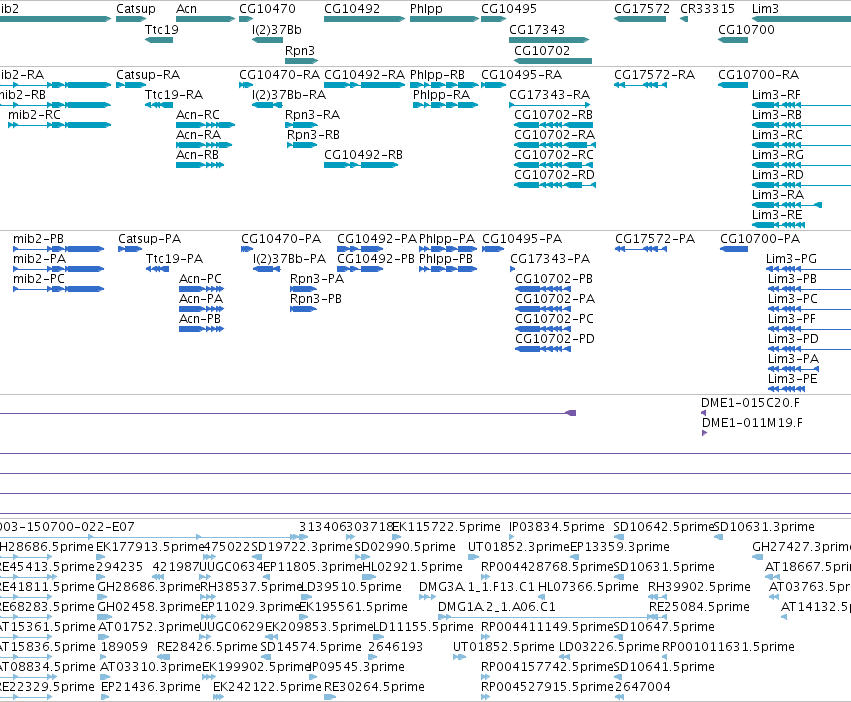The height and width of the screenshot is (702, 851).
Task: Click the CG17572 gene label
Action: (x=642, y=9)
